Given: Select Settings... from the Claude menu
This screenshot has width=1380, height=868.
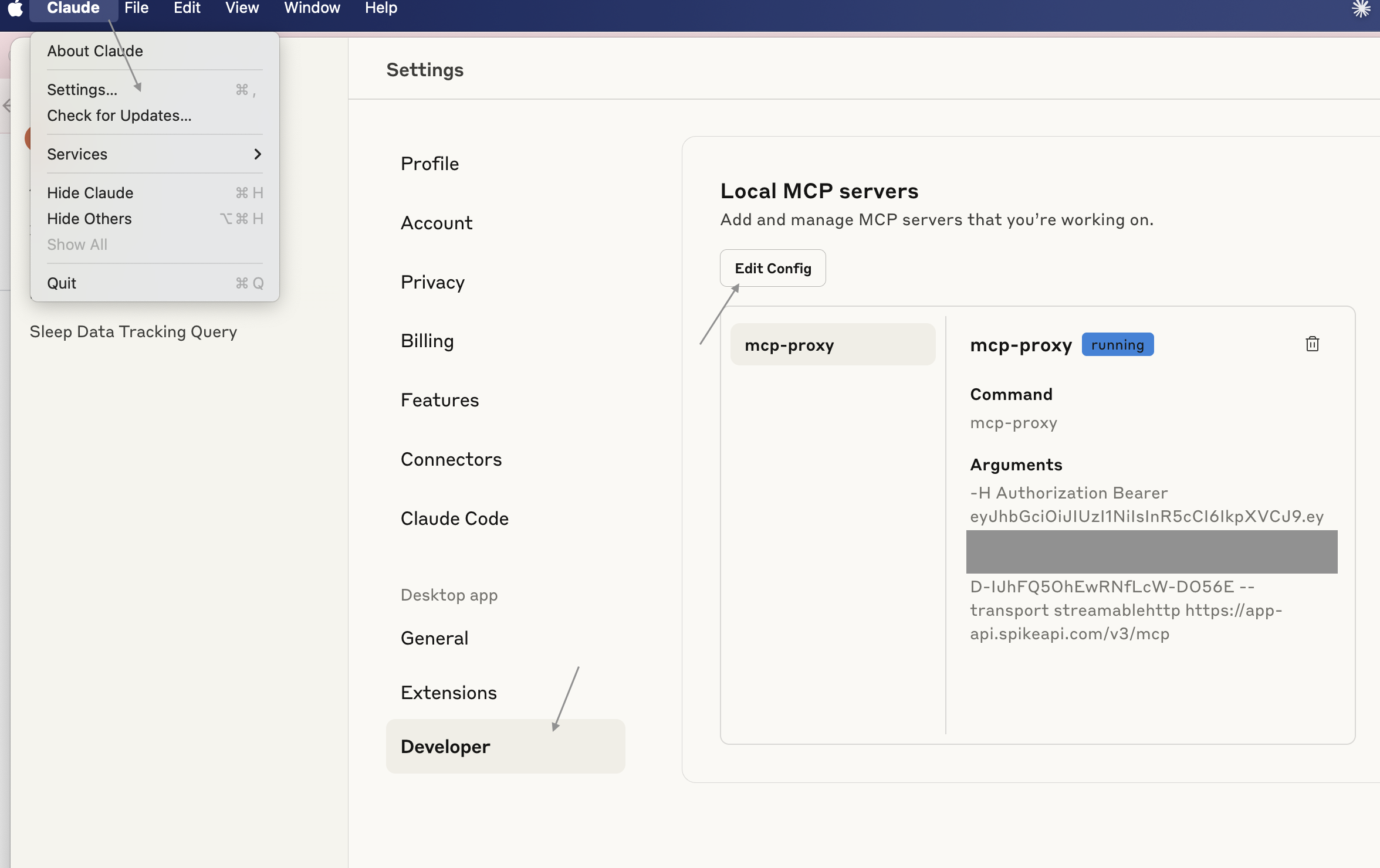Looking at the screenshot, I should [155, 90].
